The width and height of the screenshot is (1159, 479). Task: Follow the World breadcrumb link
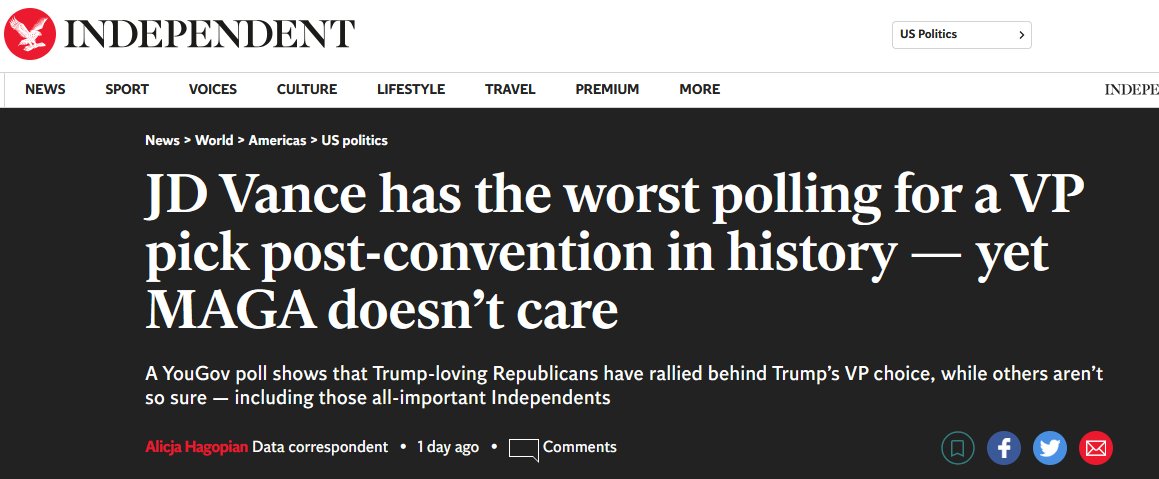point(214,140)
